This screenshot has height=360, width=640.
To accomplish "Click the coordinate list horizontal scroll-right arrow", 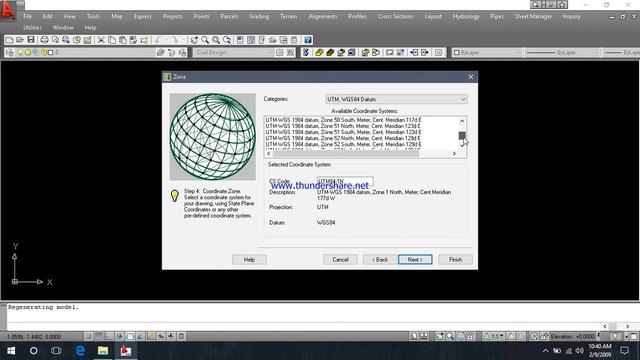I will tap(454, 154).
